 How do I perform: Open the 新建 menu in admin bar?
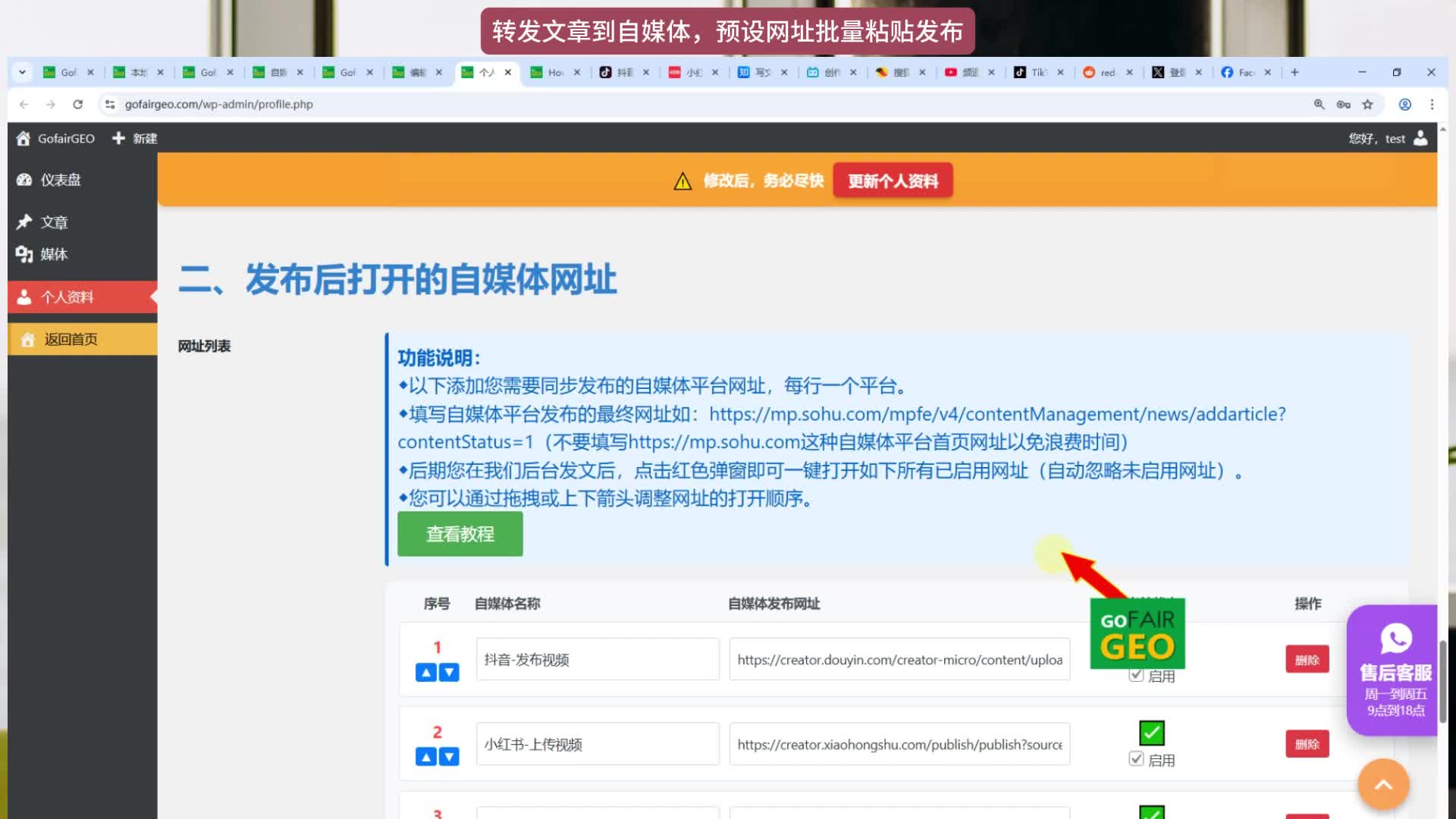pyautogui.click(x=135, y=139)
